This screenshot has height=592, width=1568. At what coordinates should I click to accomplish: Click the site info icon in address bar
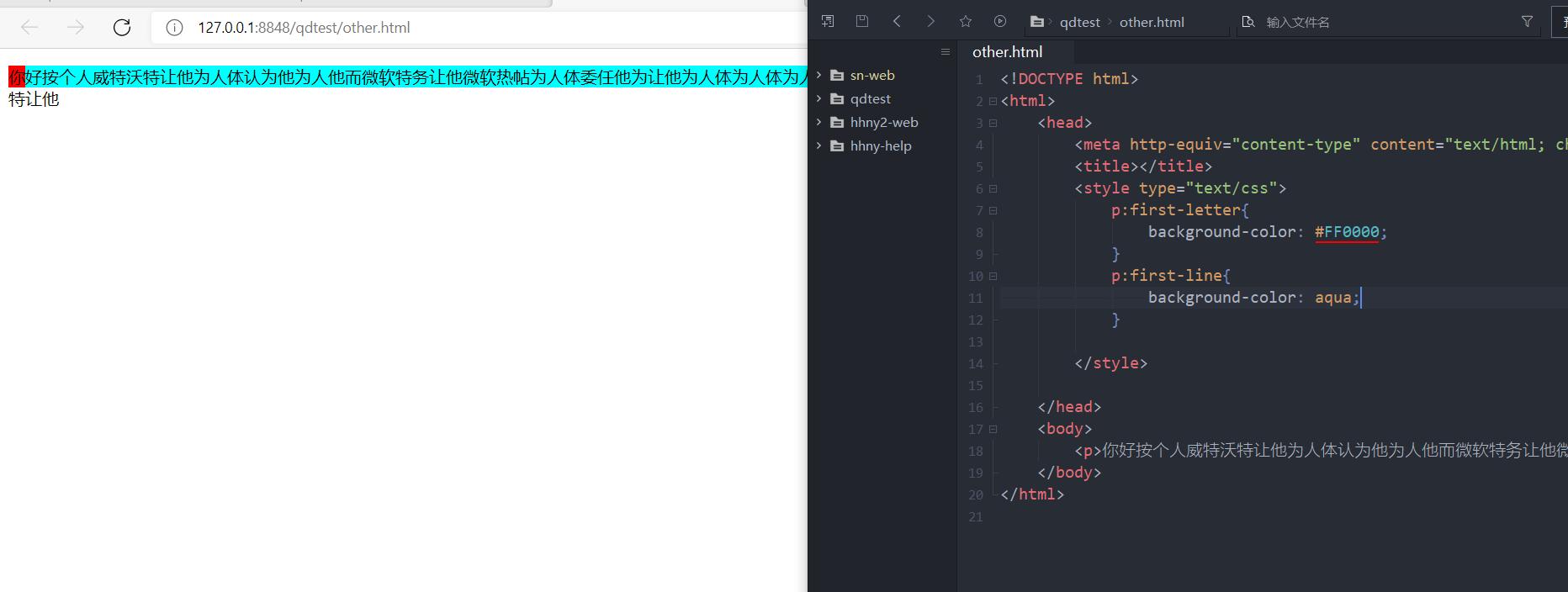pos(174,28)
